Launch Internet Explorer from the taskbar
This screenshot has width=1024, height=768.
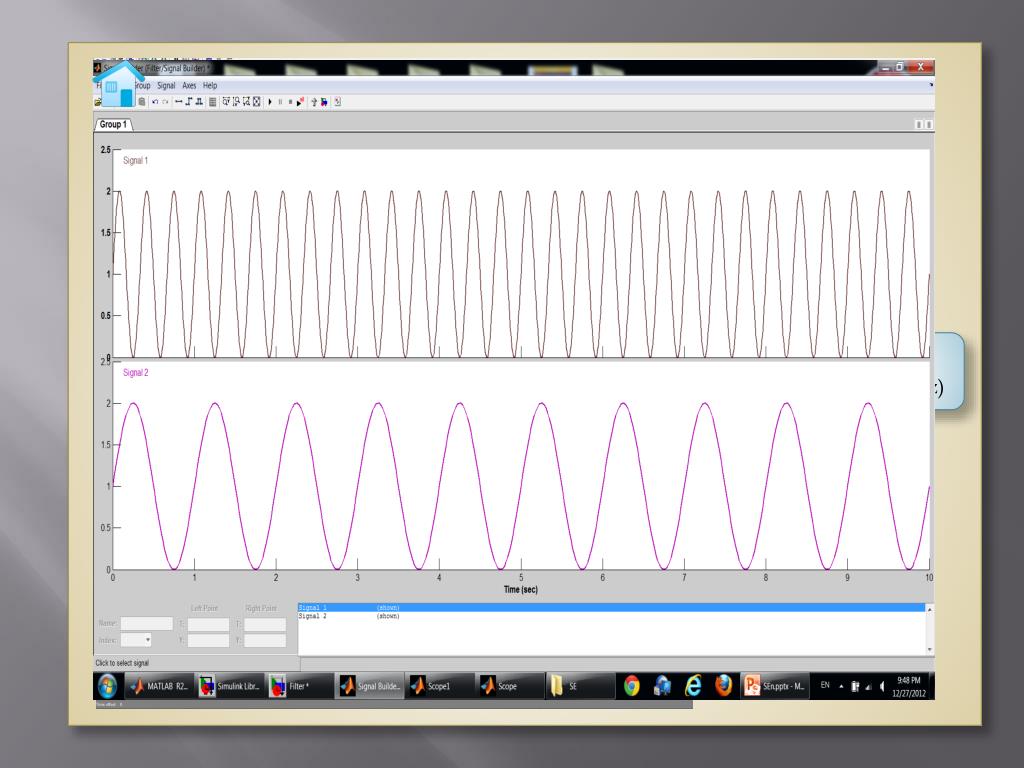point(693,686)
